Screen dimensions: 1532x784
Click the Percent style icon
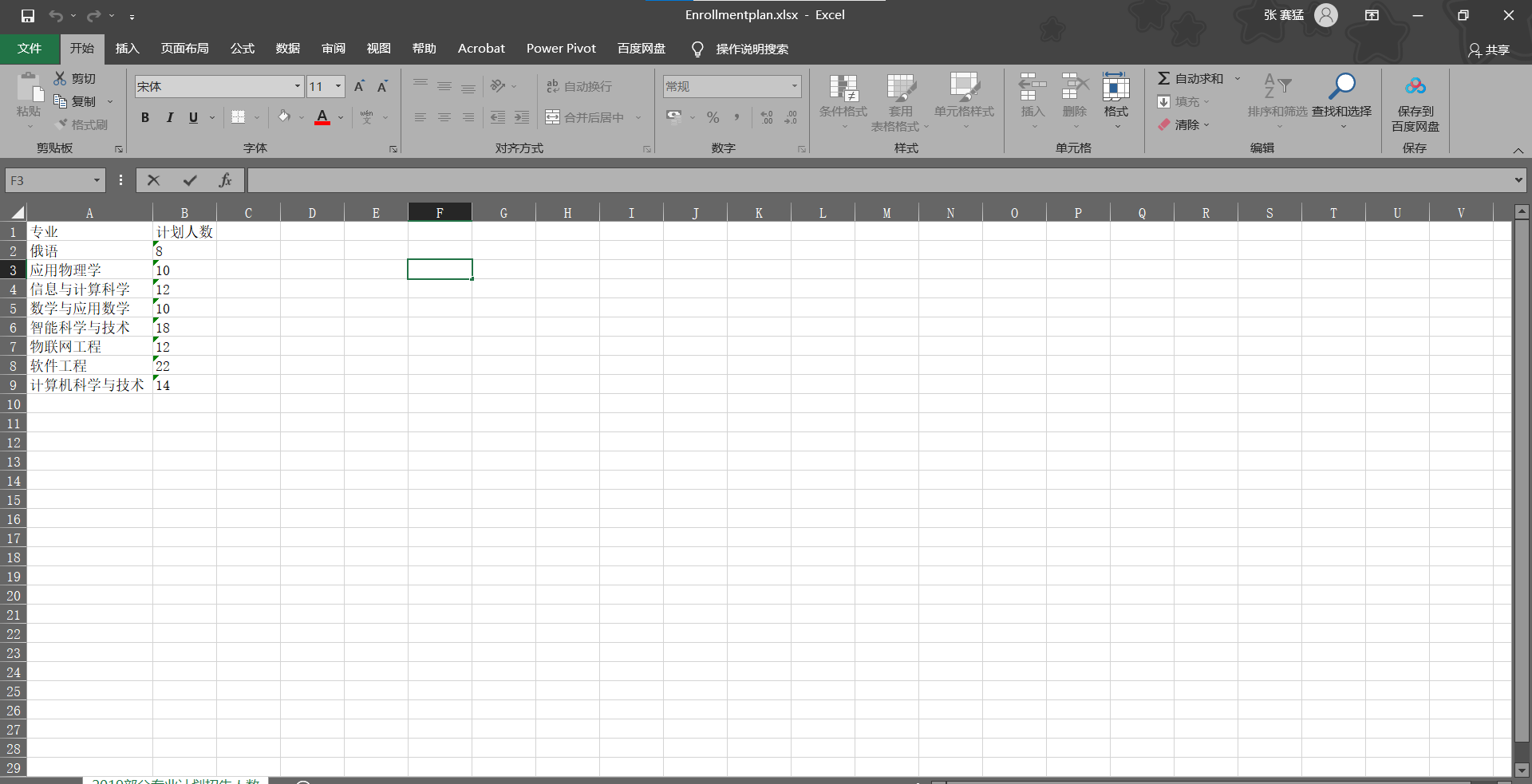click(x=713, y=117)
